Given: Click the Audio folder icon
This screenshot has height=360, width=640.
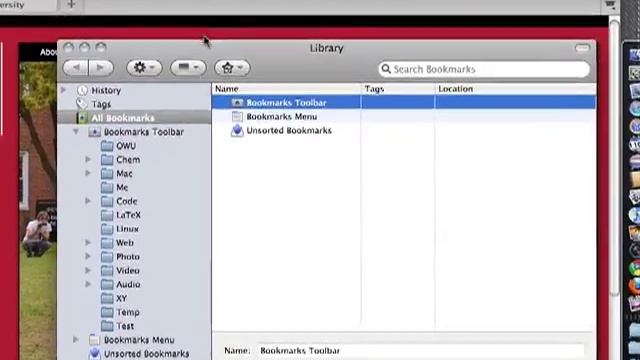Looking at the screenshot, I should (x=107, y=284).
